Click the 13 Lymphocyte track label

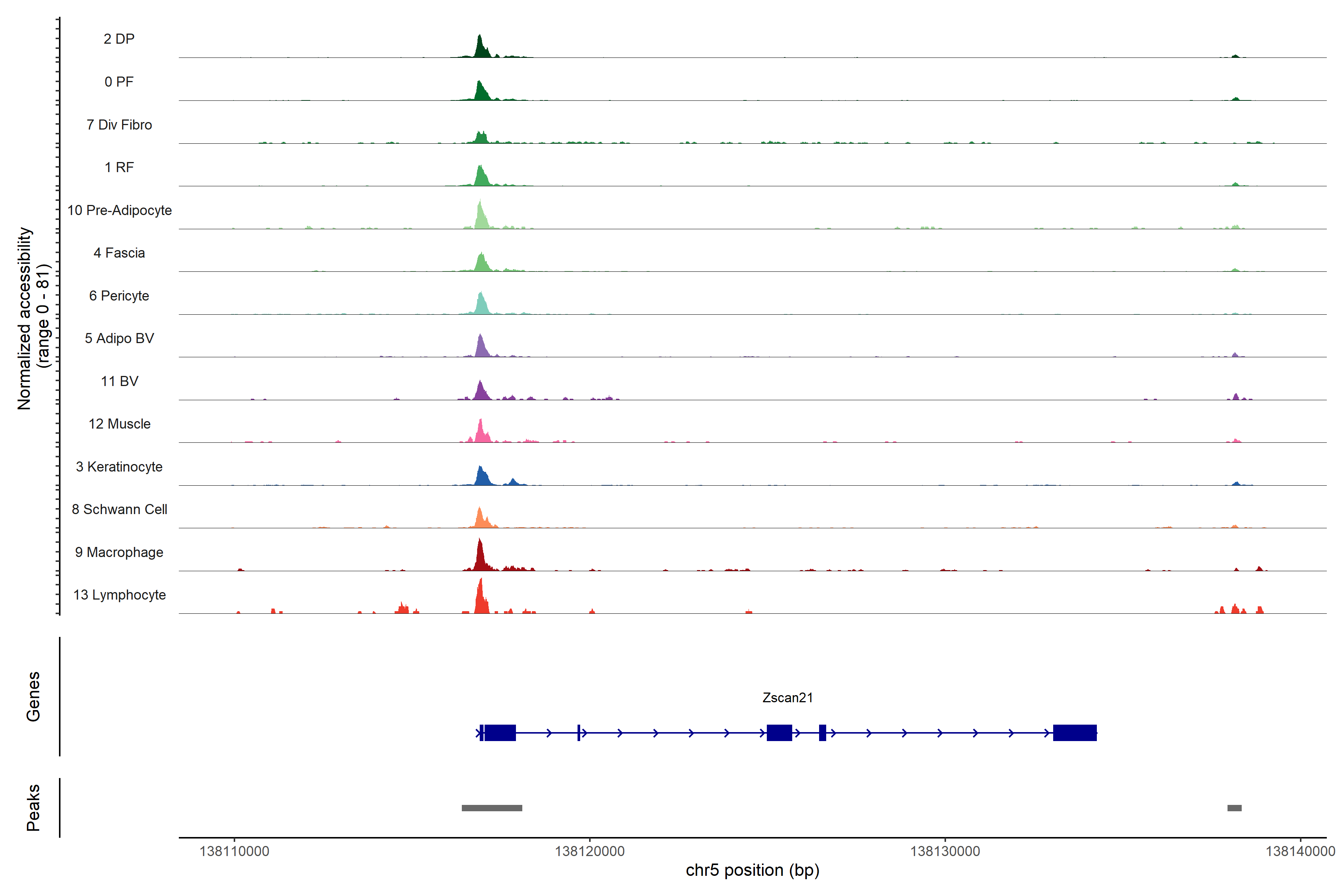coord(119,595)
